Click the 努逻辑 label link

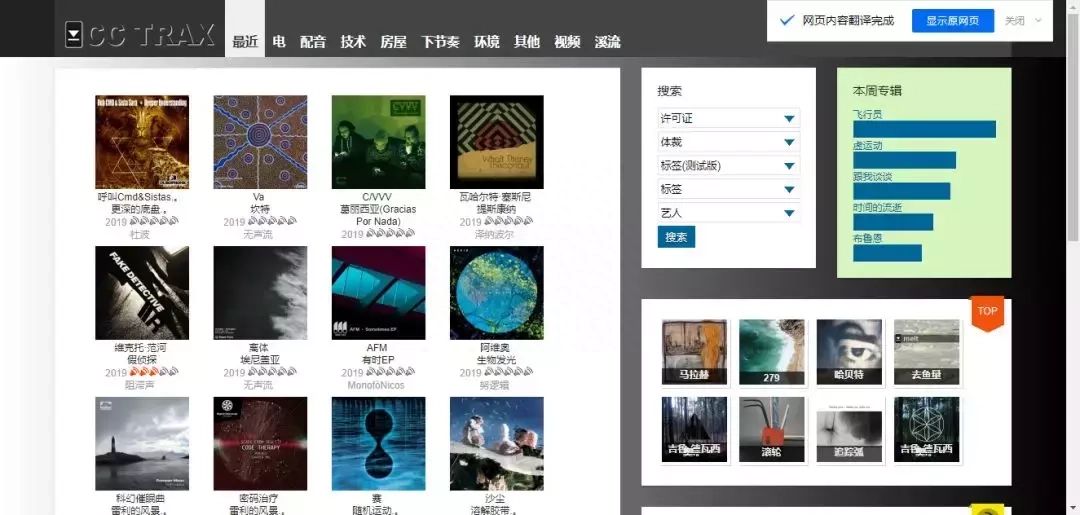coord(495,386)
